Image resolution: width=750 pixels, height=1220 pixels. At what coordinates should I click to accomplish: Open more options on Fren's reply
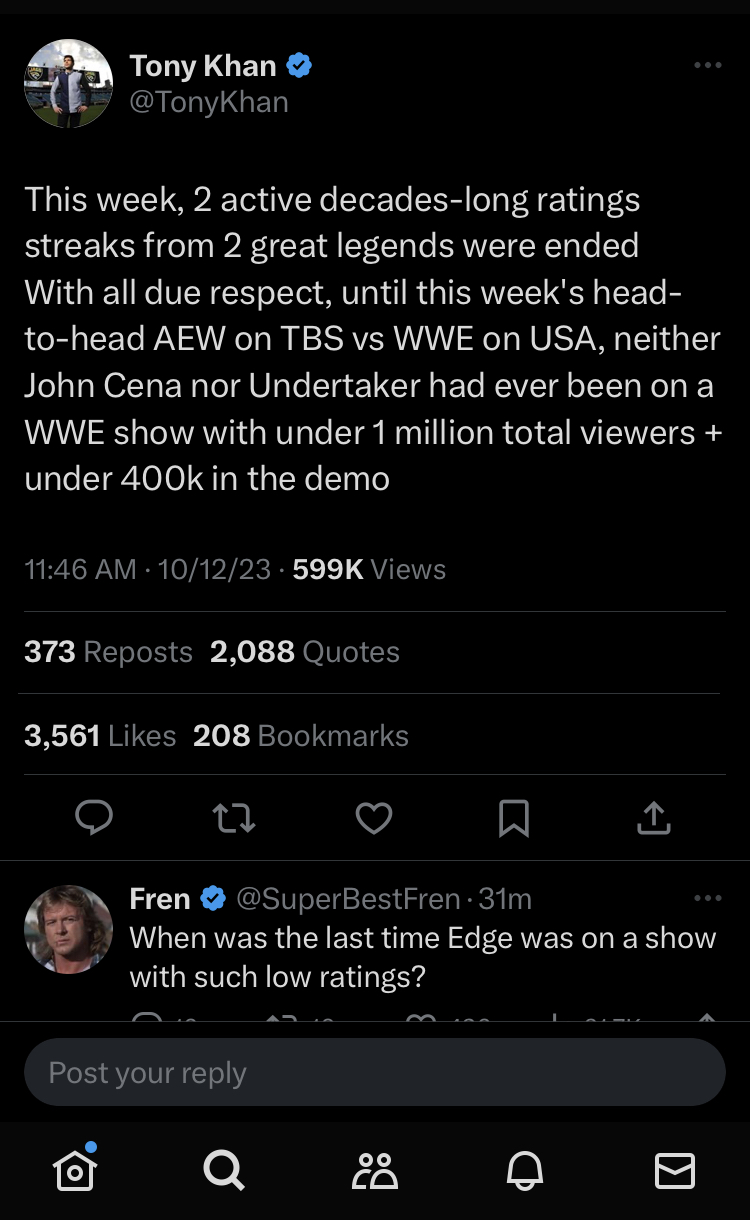tap(707, 898)
